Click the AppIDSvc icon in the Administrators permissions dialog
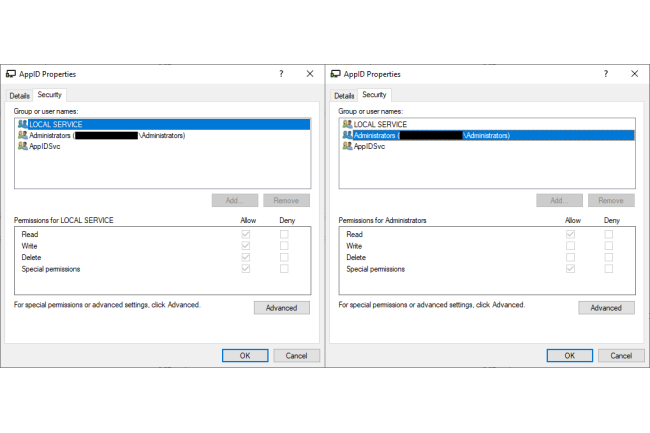 347,146
